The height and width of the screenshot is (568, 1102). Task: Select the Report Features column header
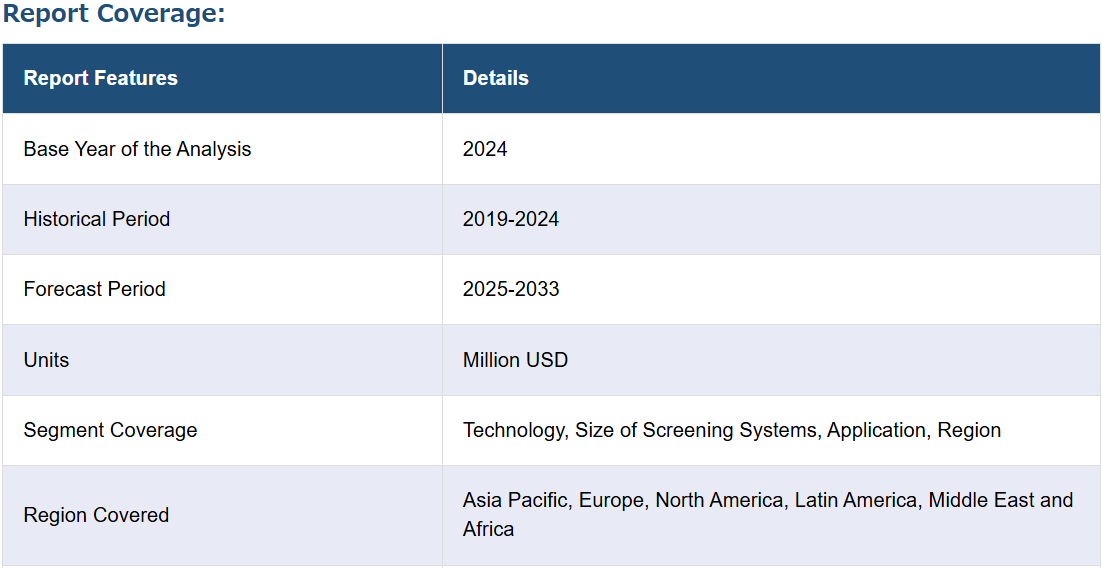click(101, 78)
